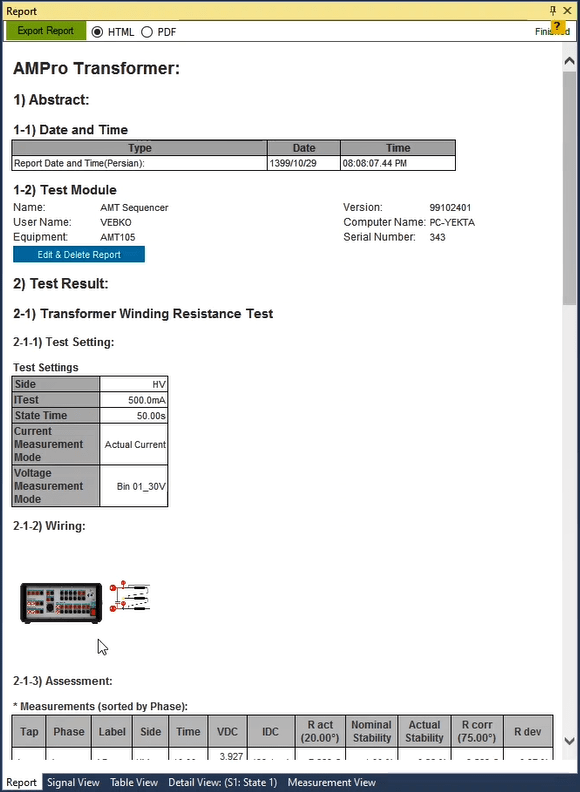Click the Tap column header
This screenshot has height=792, width=580.
29,731
